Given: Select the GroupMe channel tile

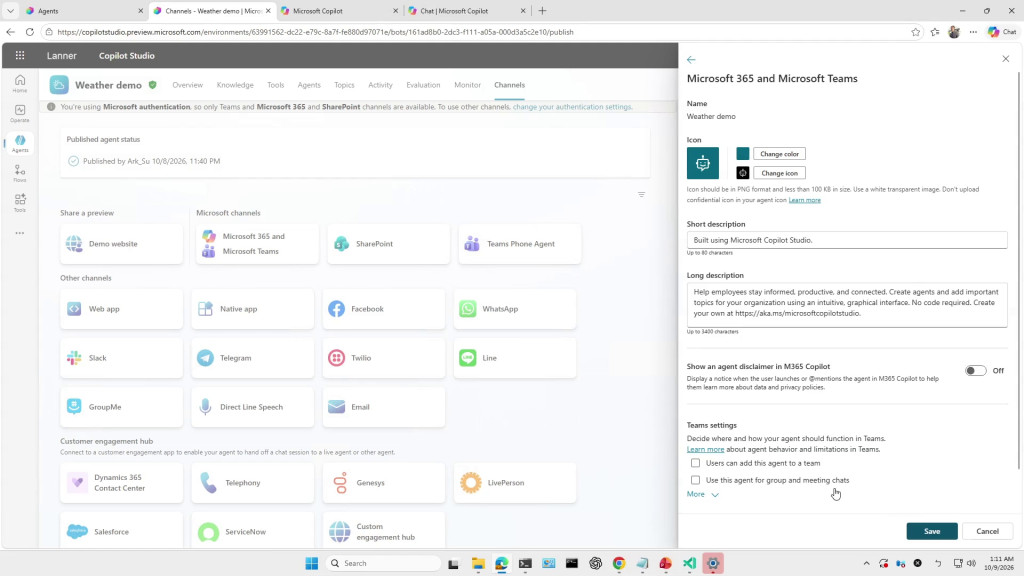Looking at the screenshot, I should [x=121, y=407].
